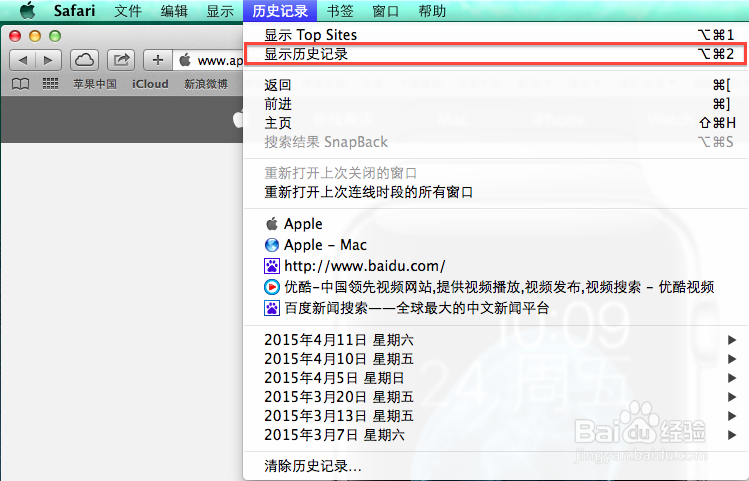749x481 pixels.
Task: Open the 文件 menu
Action: pyautogui.click(x=128, y=11)
